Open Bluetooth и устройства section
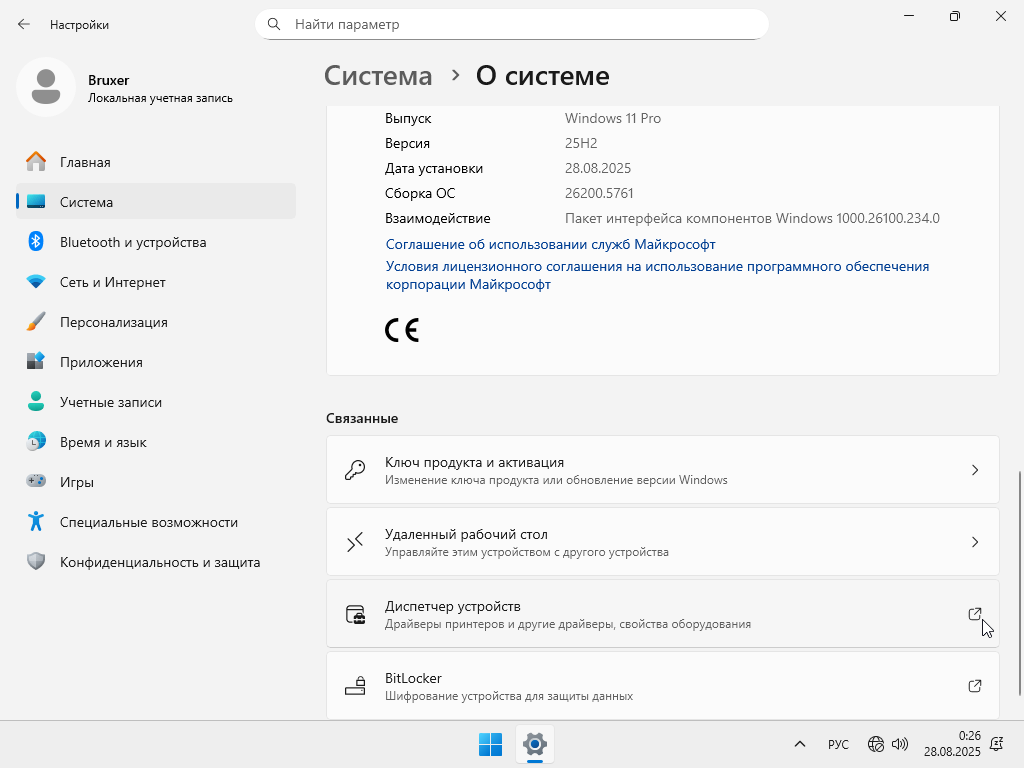Viewport: 1024px width, 768px height. pos(133,242)
